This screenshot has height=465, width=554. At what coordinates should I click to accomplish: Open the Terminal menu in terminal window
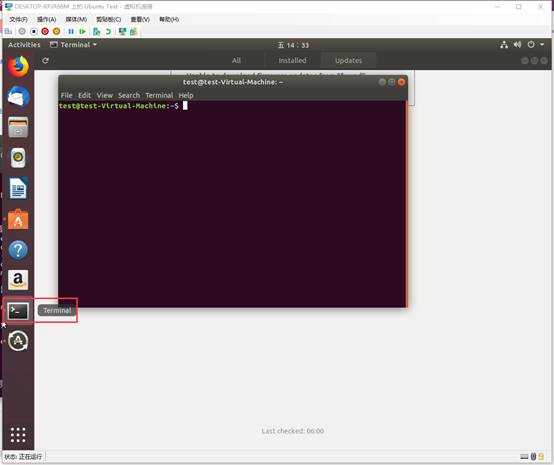click(x=159, y=95)
